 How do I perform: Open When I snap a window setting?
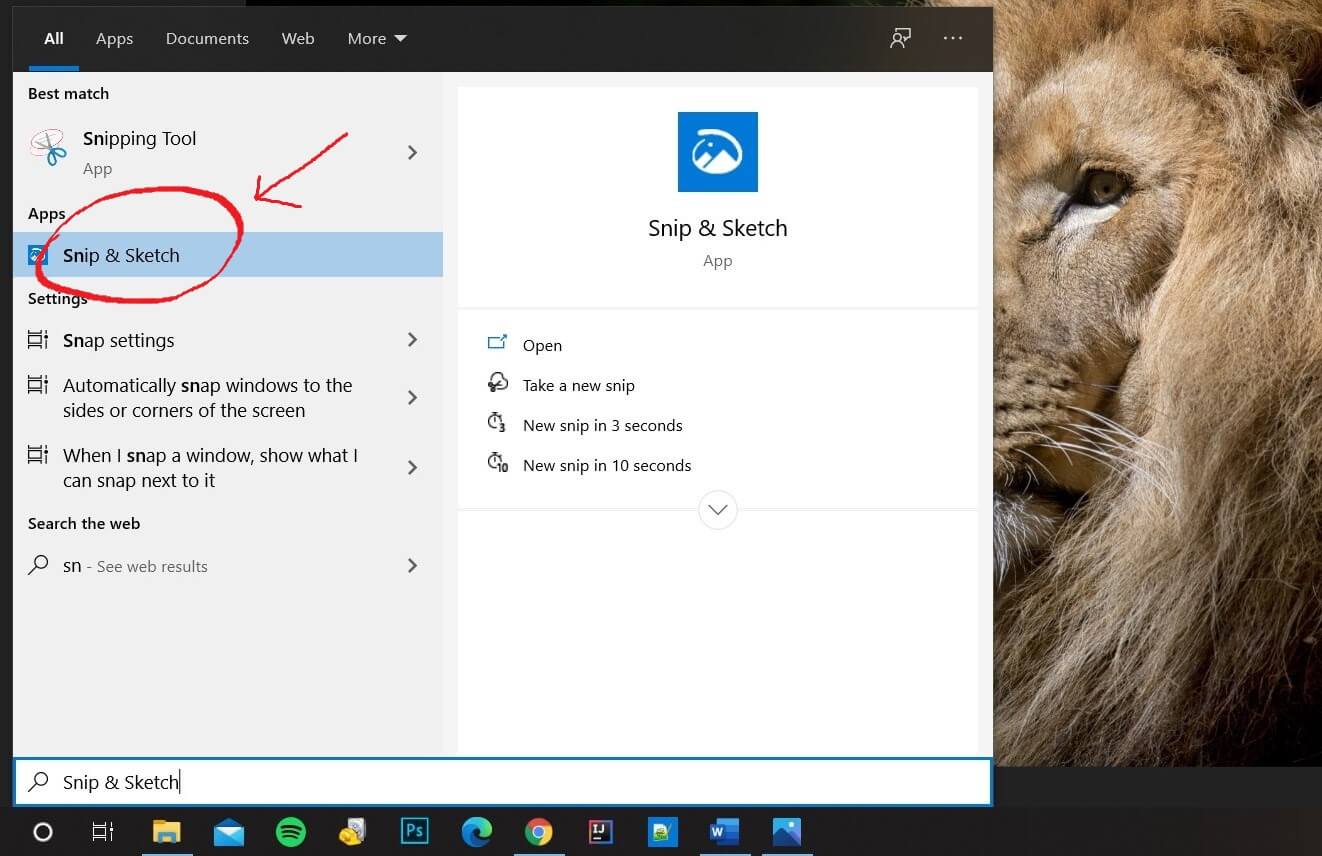point(210,468)
